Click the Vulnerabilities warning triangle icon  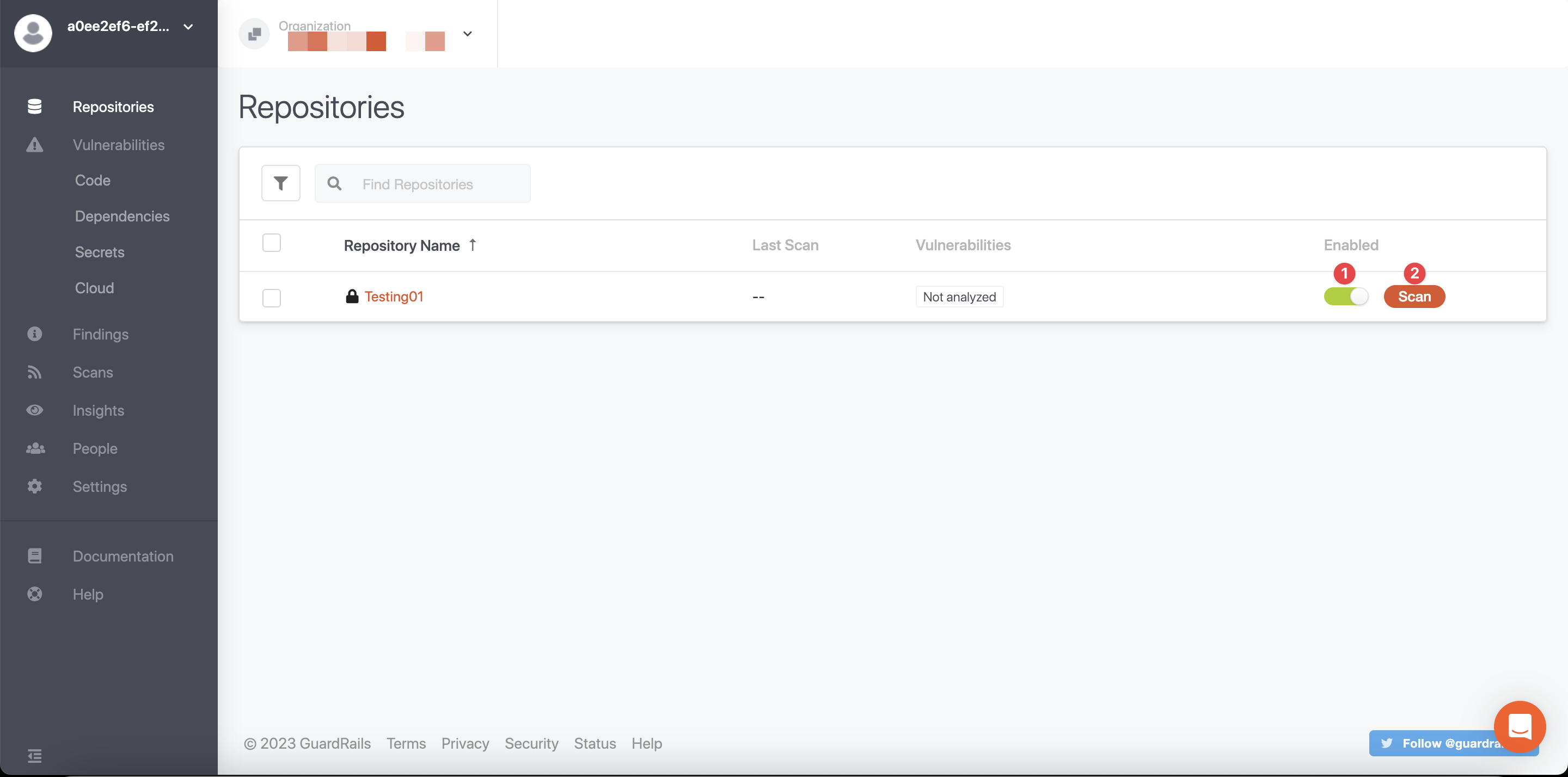(x=35, y=145)
